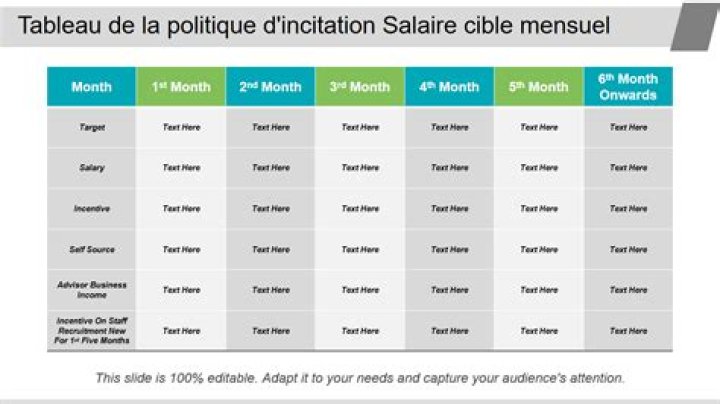The width and height of the screenshot is (720, 404).
Task: Click 'Text Here' in Self Source row, 5th Month
Action: [x=538, y=250]
